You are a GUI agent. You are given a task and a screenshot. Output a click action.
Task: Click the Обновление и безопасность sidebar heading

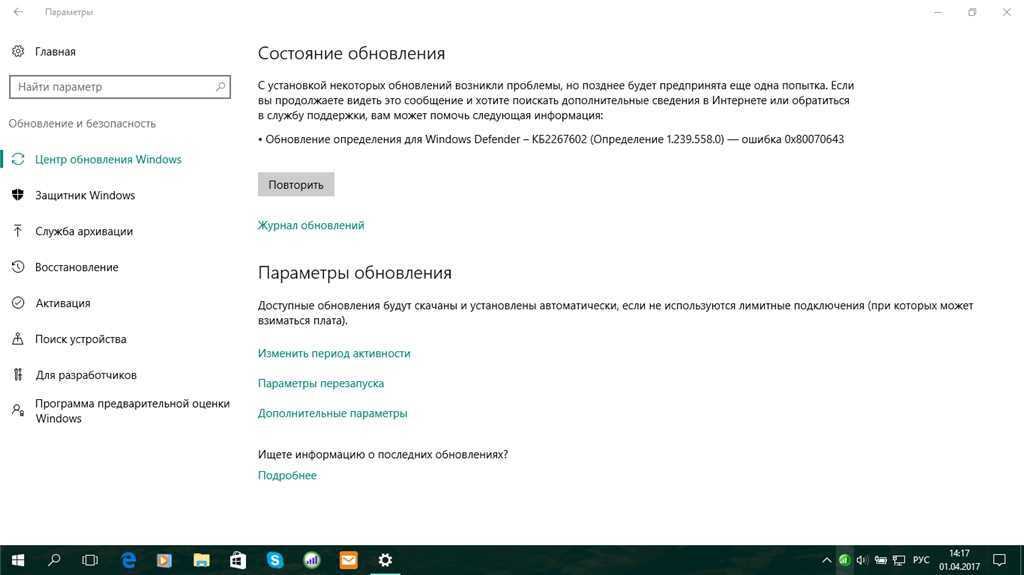tap(82, 123)
